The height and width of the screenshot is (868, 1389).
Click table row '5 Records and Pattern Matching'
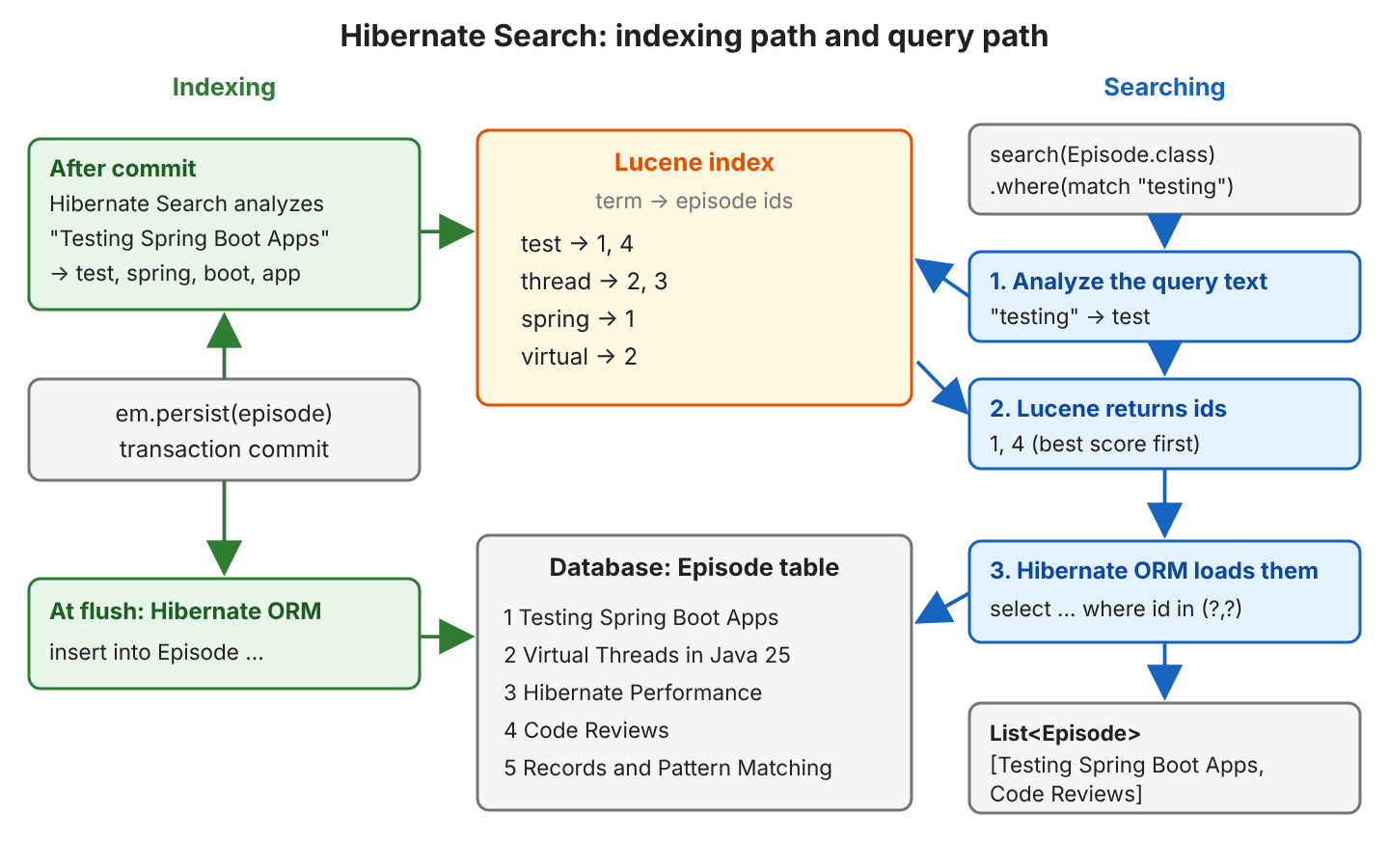(667, 768)
